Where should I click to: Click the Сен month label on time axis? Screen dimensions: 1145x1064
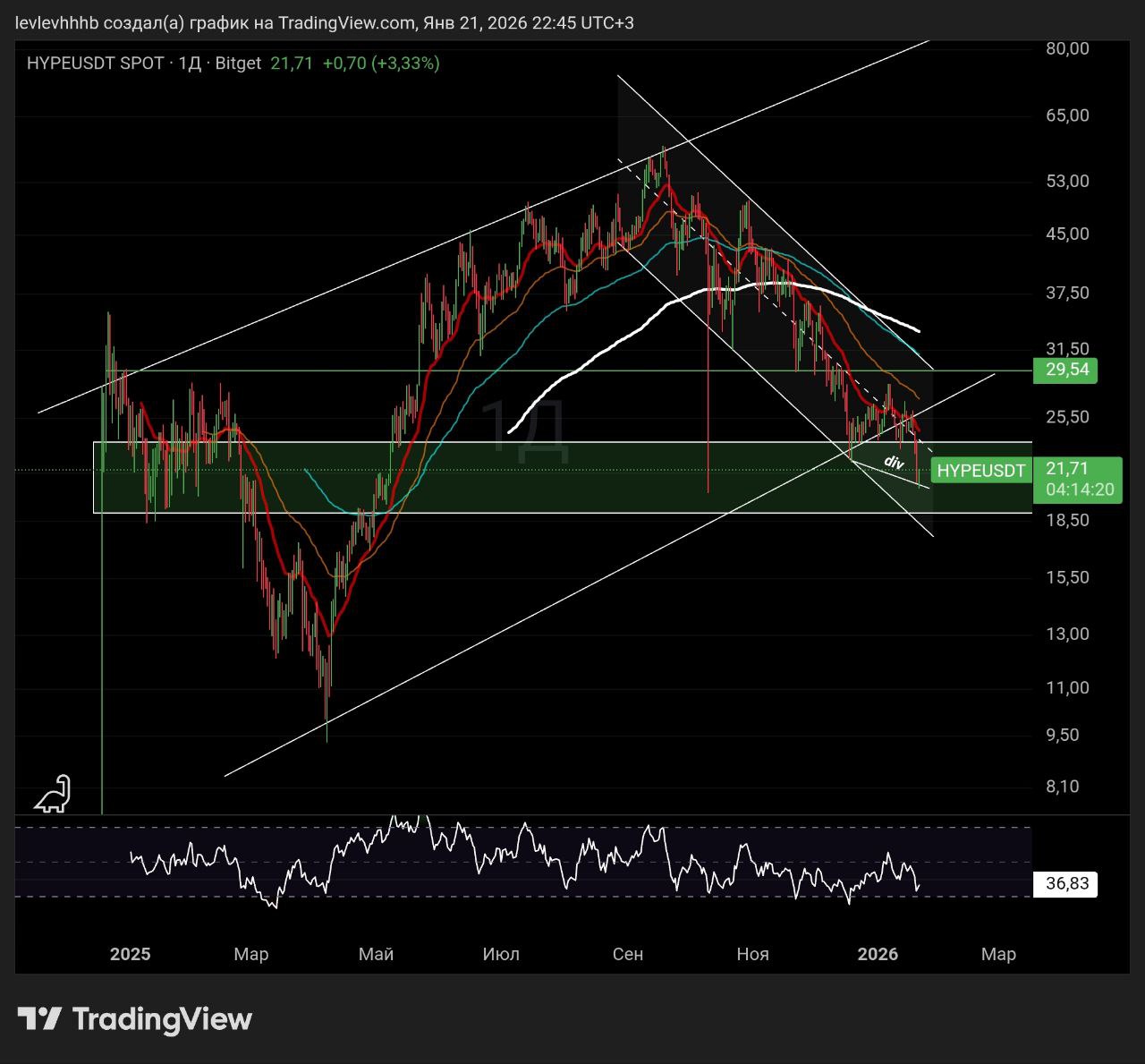(x=627, y=954)
